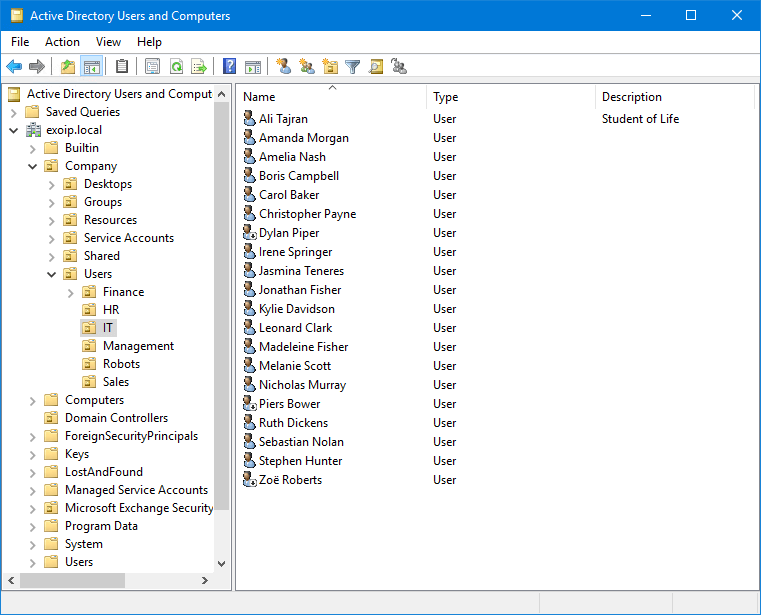Collapse the Company tree node
The width and height of the screenshot is (761, 615).
(x=33, y=166)
